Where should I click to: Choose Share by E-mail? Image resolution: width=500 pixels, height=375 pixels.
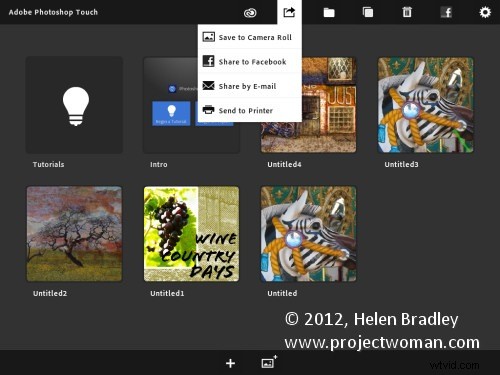(250, 86)
